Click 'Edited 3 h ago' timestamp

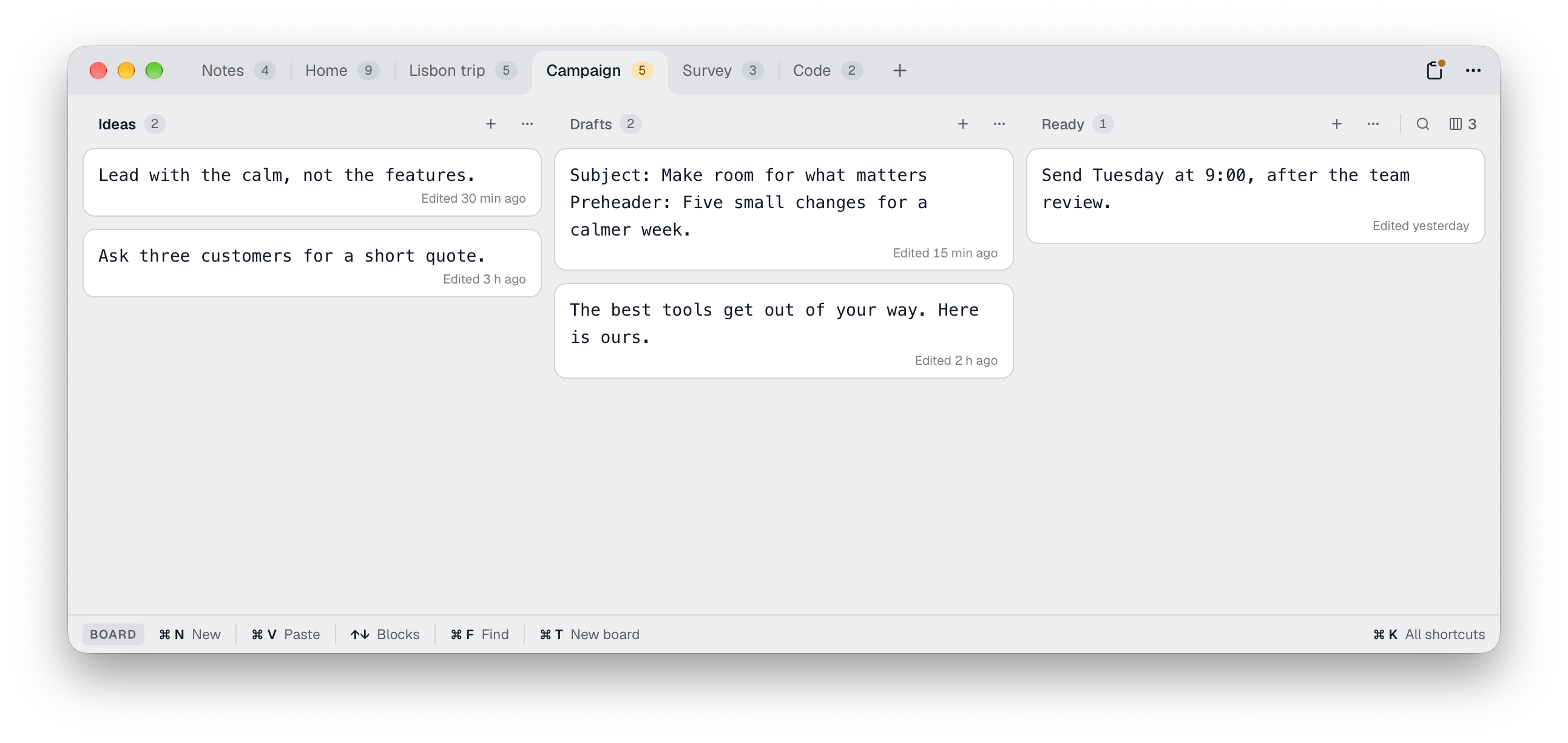click(x=484, y=280)
